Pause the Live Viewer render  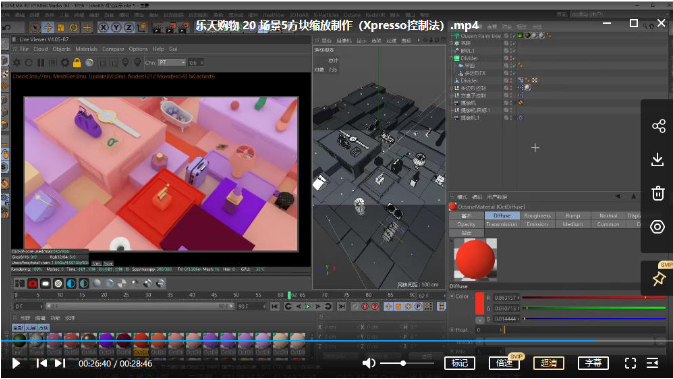coord(41,63)
